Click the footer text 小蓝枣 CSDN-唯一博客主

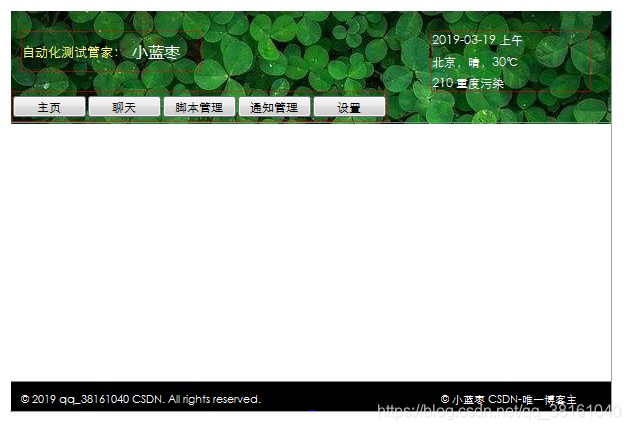(x=509, y=399)
